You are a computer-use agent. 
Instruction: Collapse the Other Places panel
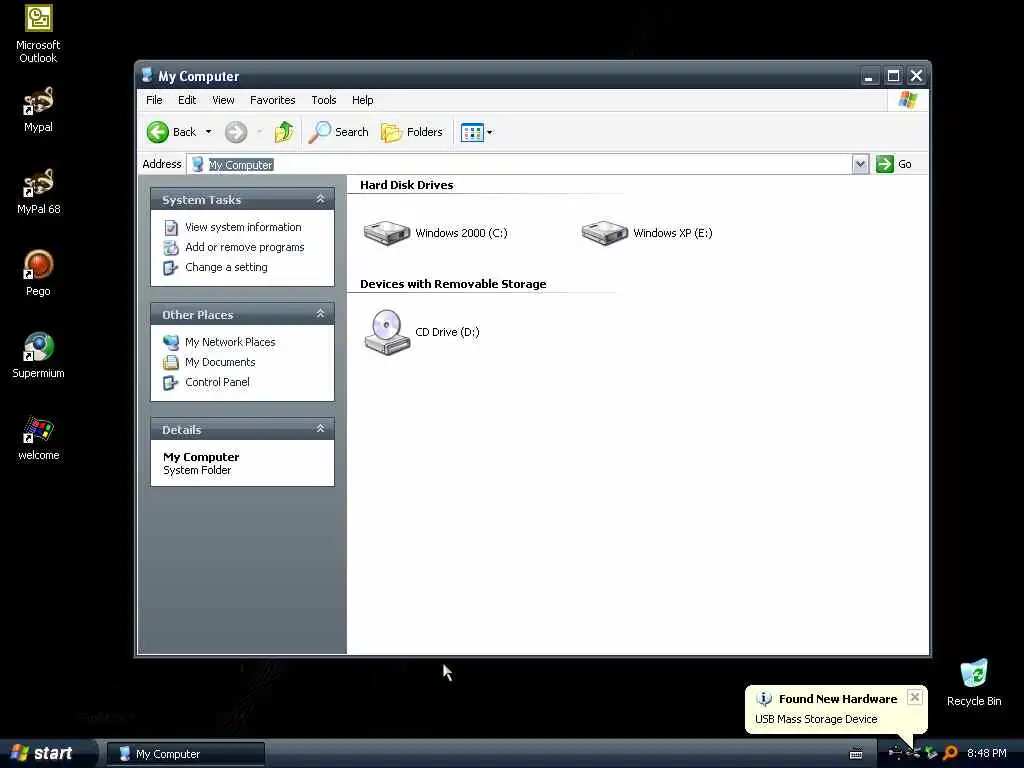pyautogui.click(x=320, y=313)
